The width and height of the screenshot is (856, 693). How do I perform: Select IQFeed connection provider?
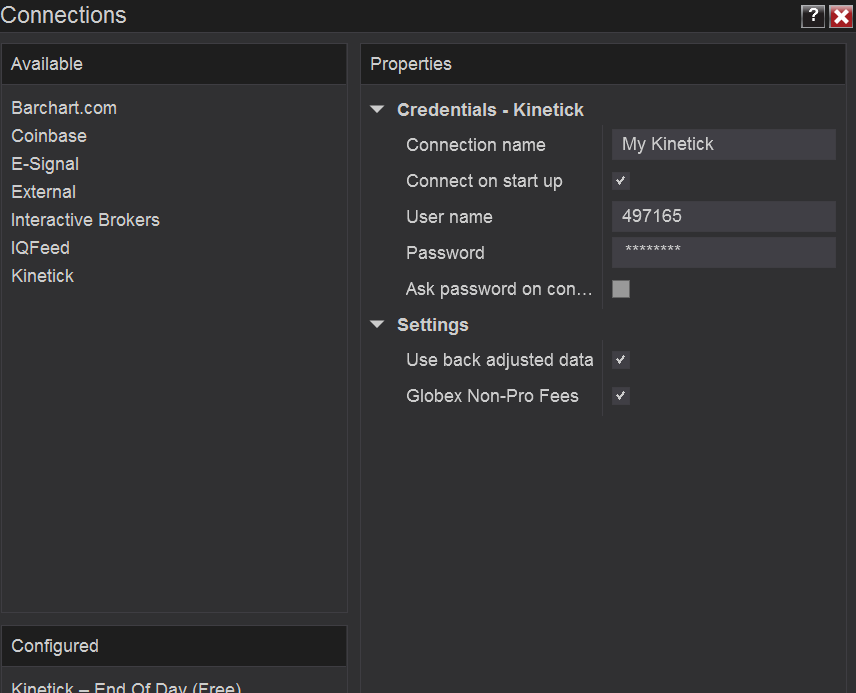[40, 248]
